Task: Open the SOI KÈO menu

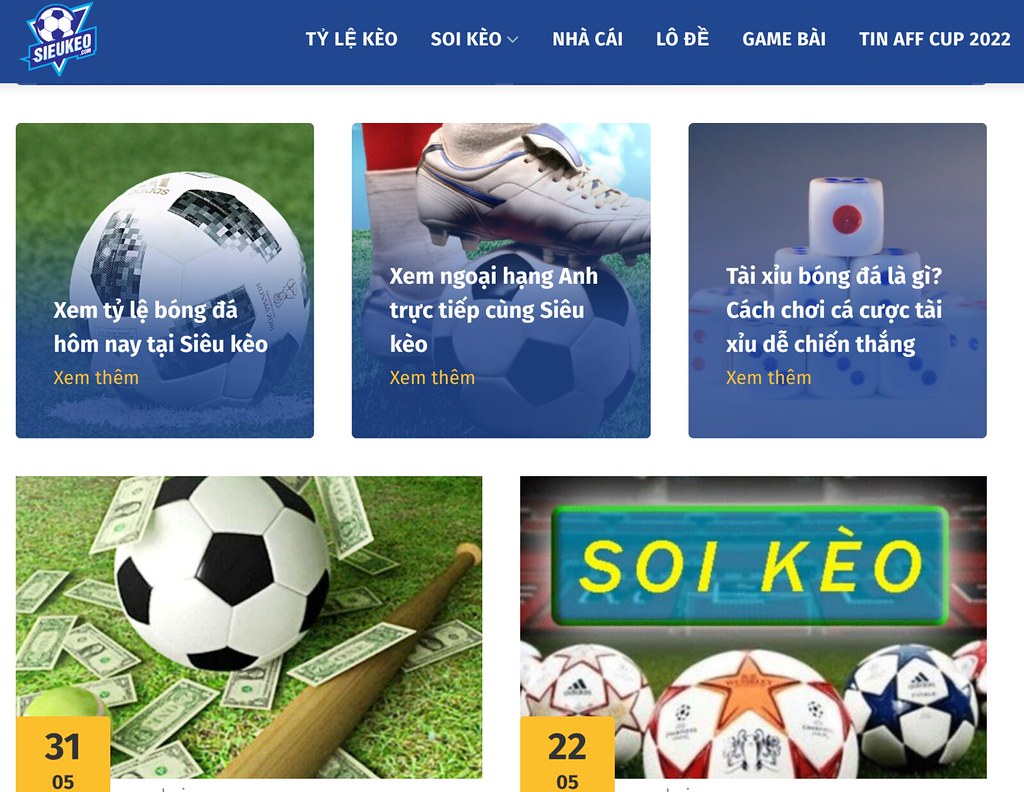Action: 466,39
